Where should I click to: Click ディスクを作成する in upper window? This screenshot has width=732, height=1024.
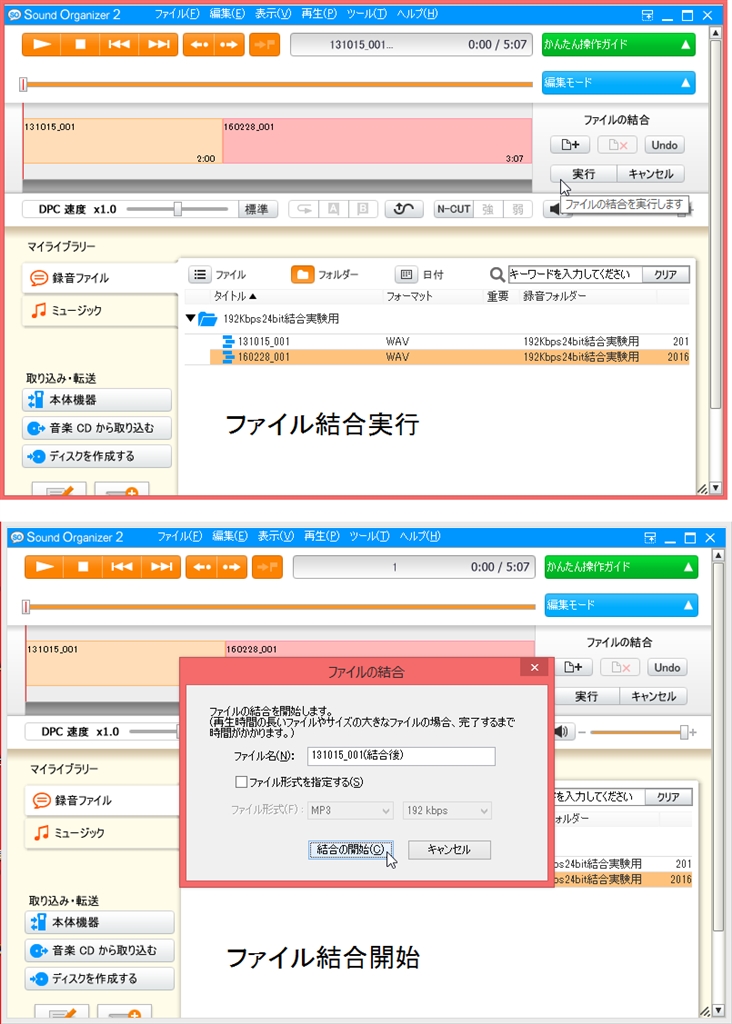(x=97, y=456)
